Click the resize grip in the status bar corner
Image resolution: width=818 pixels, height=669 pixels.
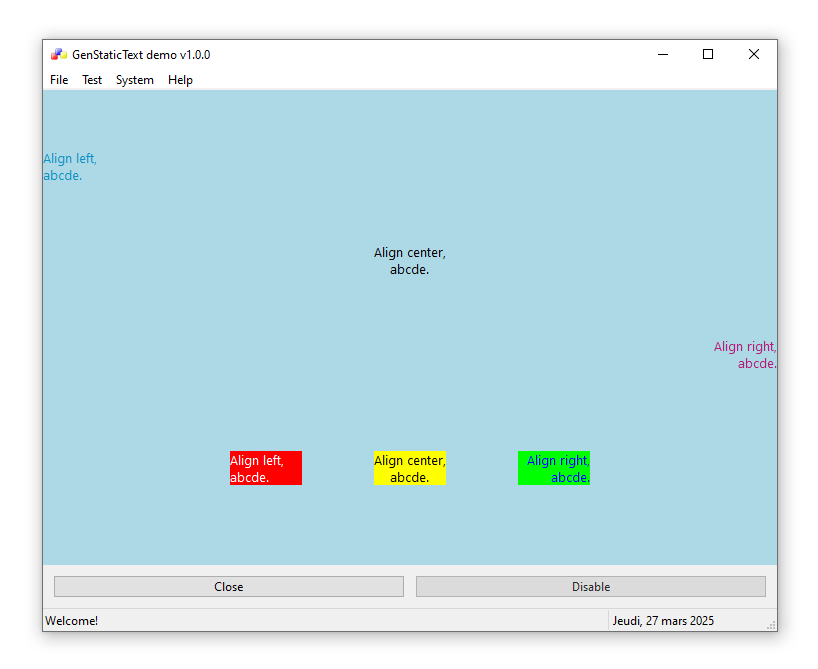click(771, 625)
